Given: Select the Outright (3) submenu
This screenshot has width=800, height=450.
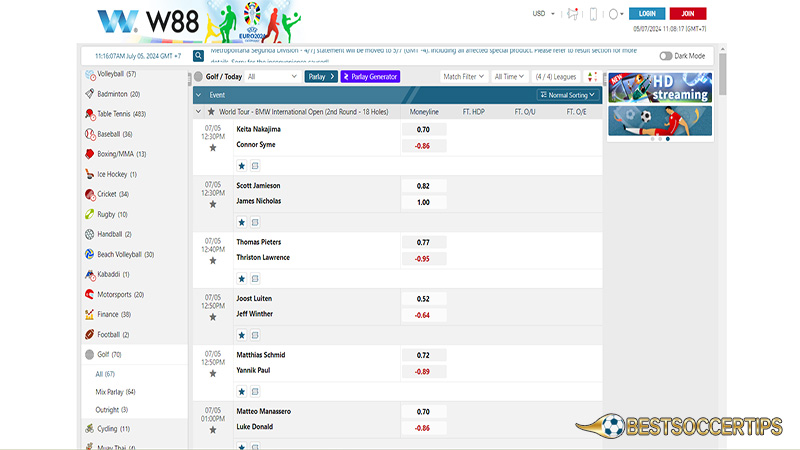Looking at the screenshot, I should click(x=112, y=410).
